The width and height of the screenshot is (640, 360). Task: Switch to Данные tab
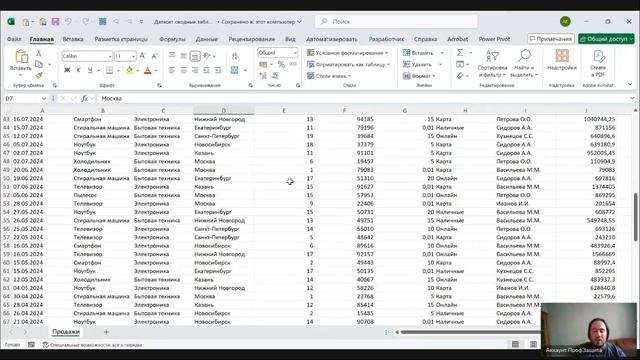click(207, 39)
